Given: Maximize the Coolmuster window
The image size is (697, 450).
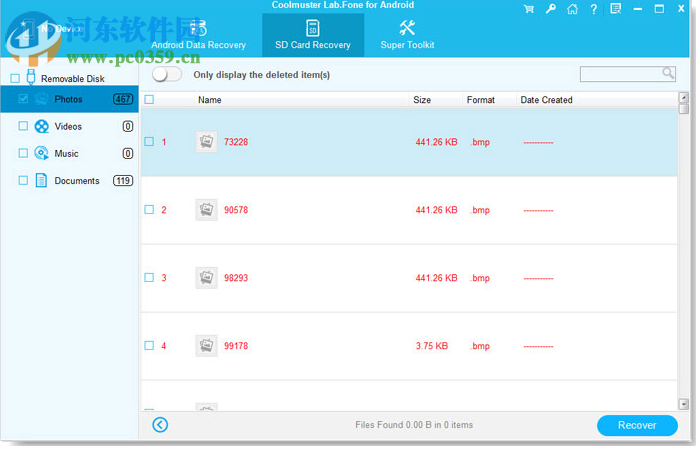Looking at the screenshot, I should click(659, 9).
